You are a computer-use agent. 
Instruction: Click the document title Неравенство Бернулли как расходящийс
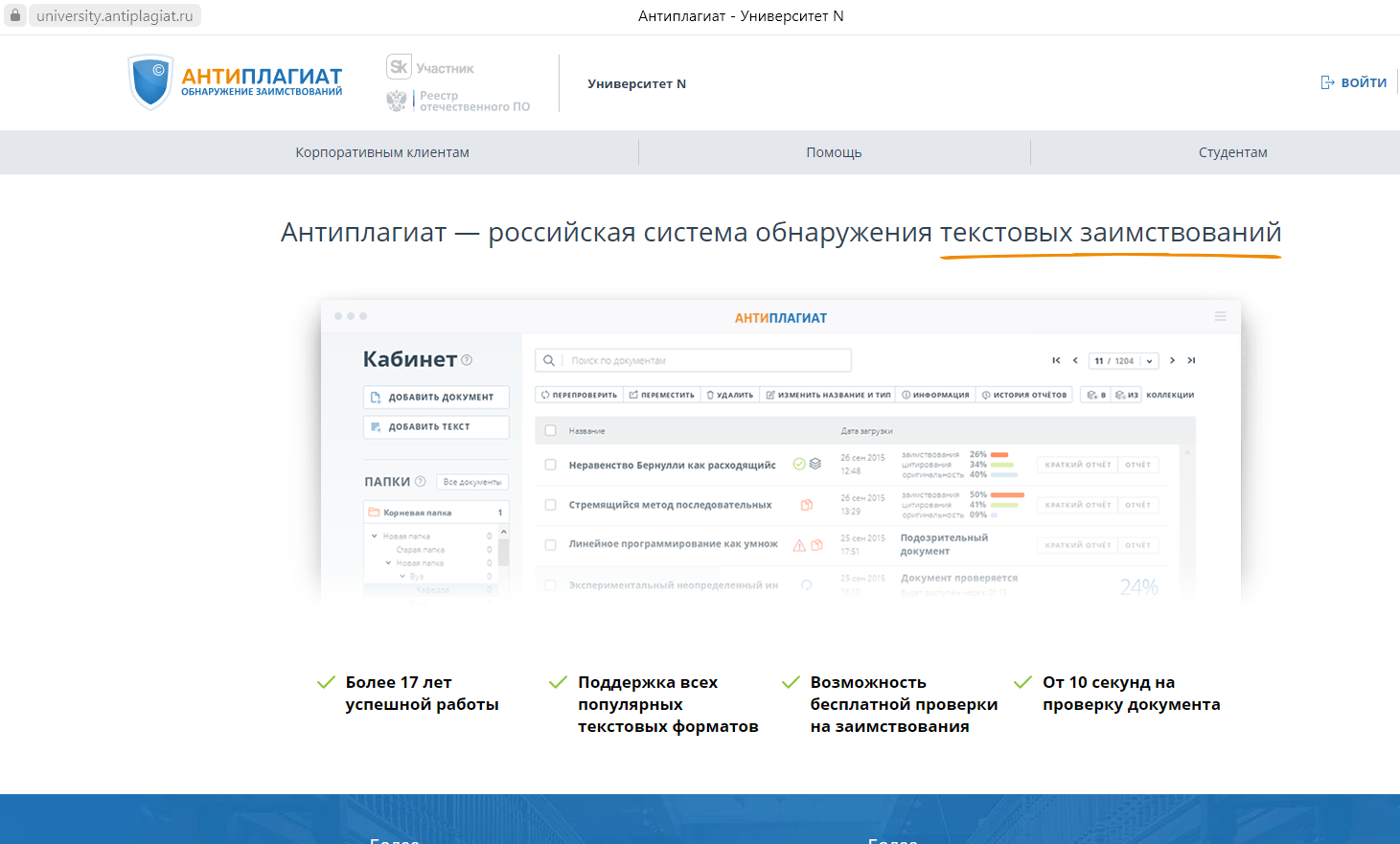pos(673,465)
